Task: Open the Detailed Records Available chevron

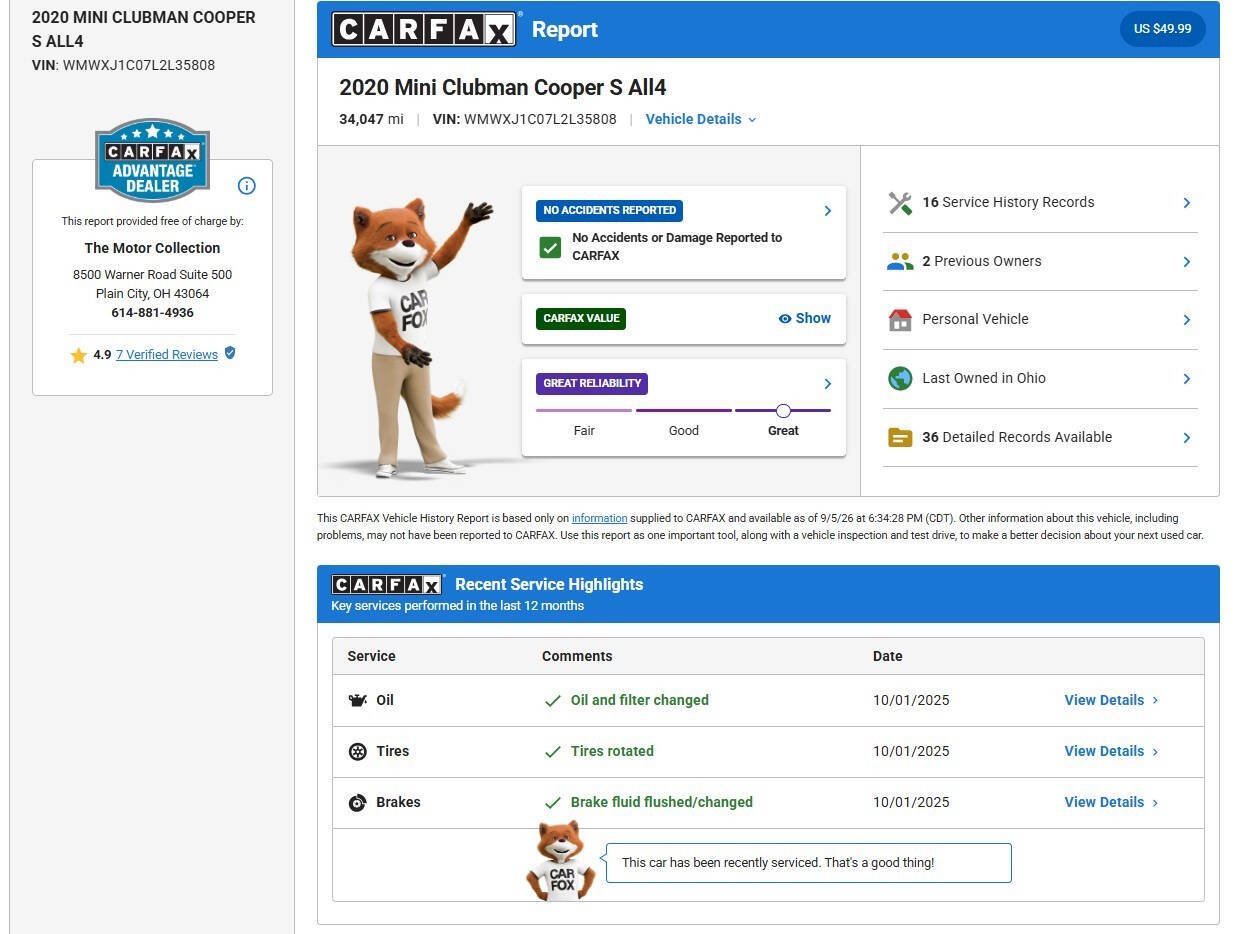Action: [x=1187, y=438]
